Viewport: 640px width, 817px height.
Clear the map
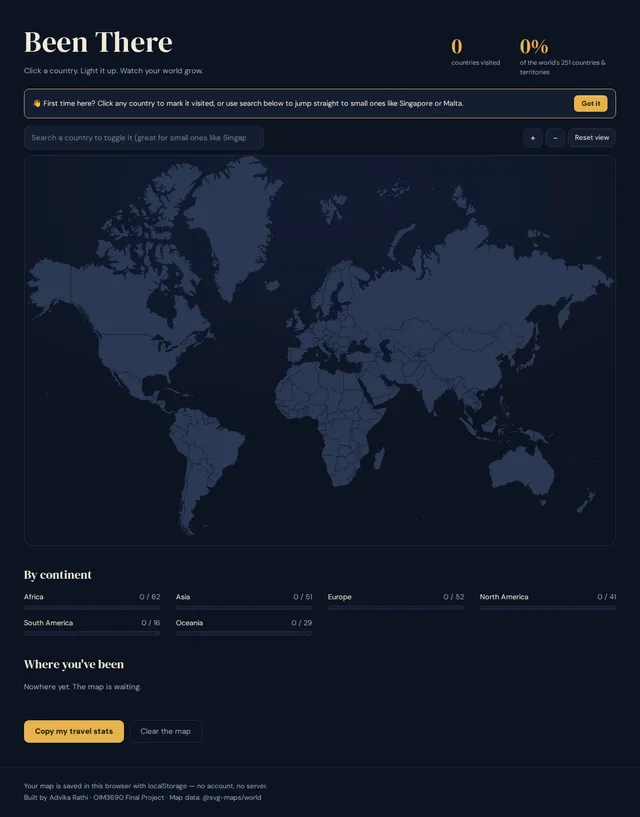click(166, 732)
